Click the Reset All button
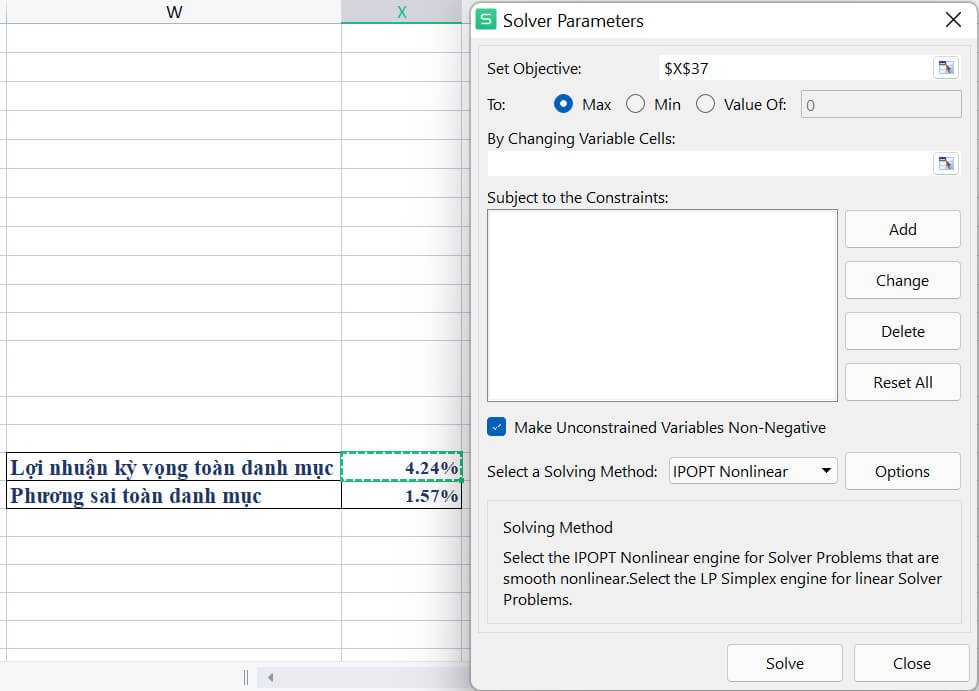The image size is (979, 691). (903, 383)
